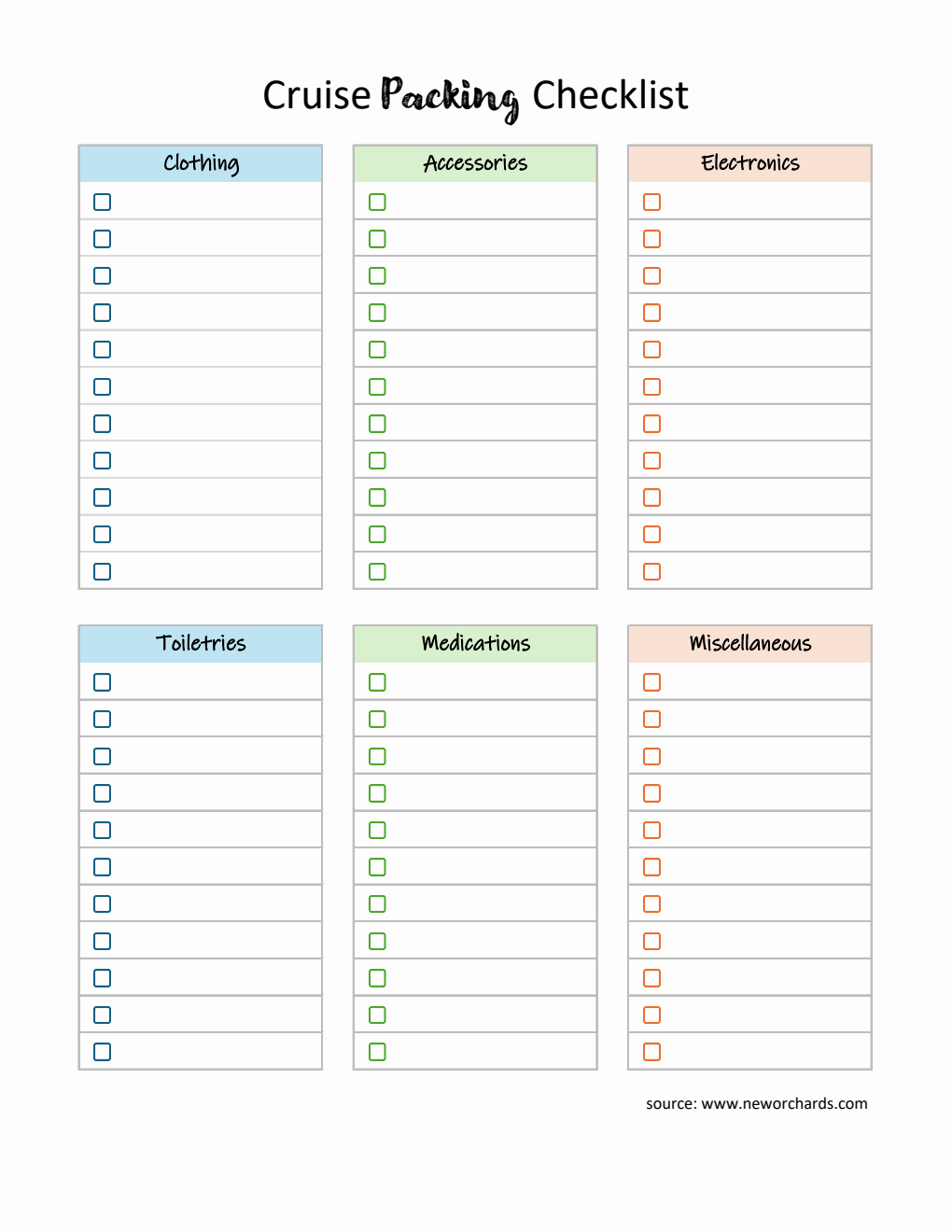
Task: Tick the last Toiletries checkbox
Action: (103, 1052)
